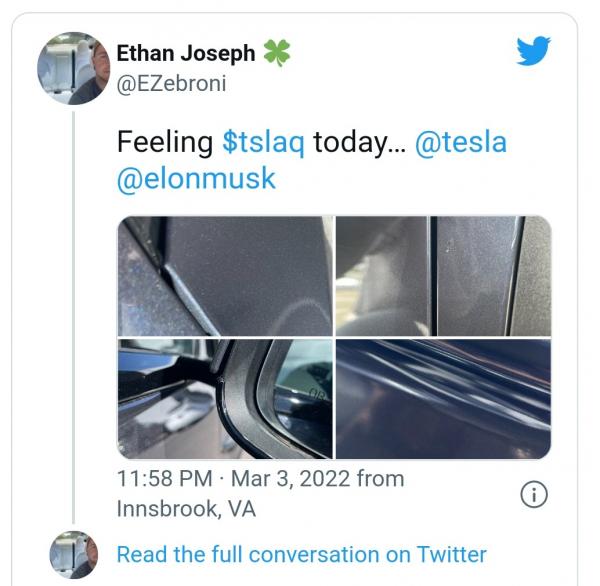Open the top-right door seam photo
This screenshot has height=586, width=600.
(x=443, y=276)
